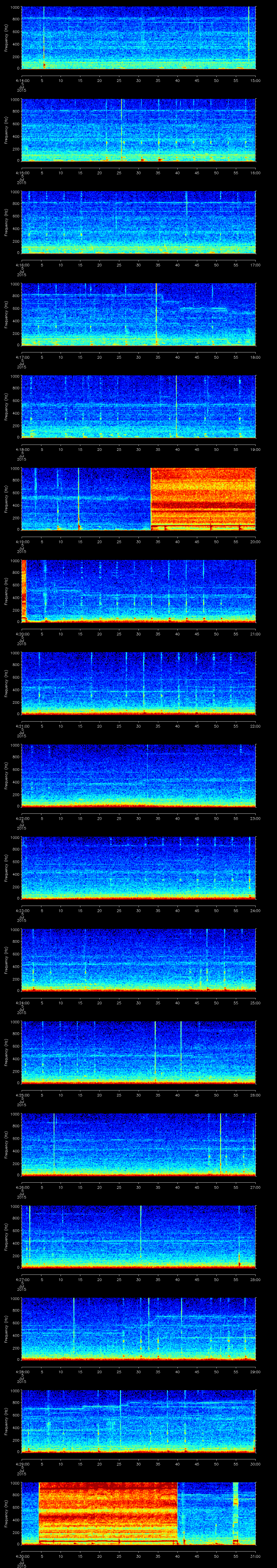The image size is (277, 1568).
Task: Click the 4:14:00 start time label
Action: (22, 80)
